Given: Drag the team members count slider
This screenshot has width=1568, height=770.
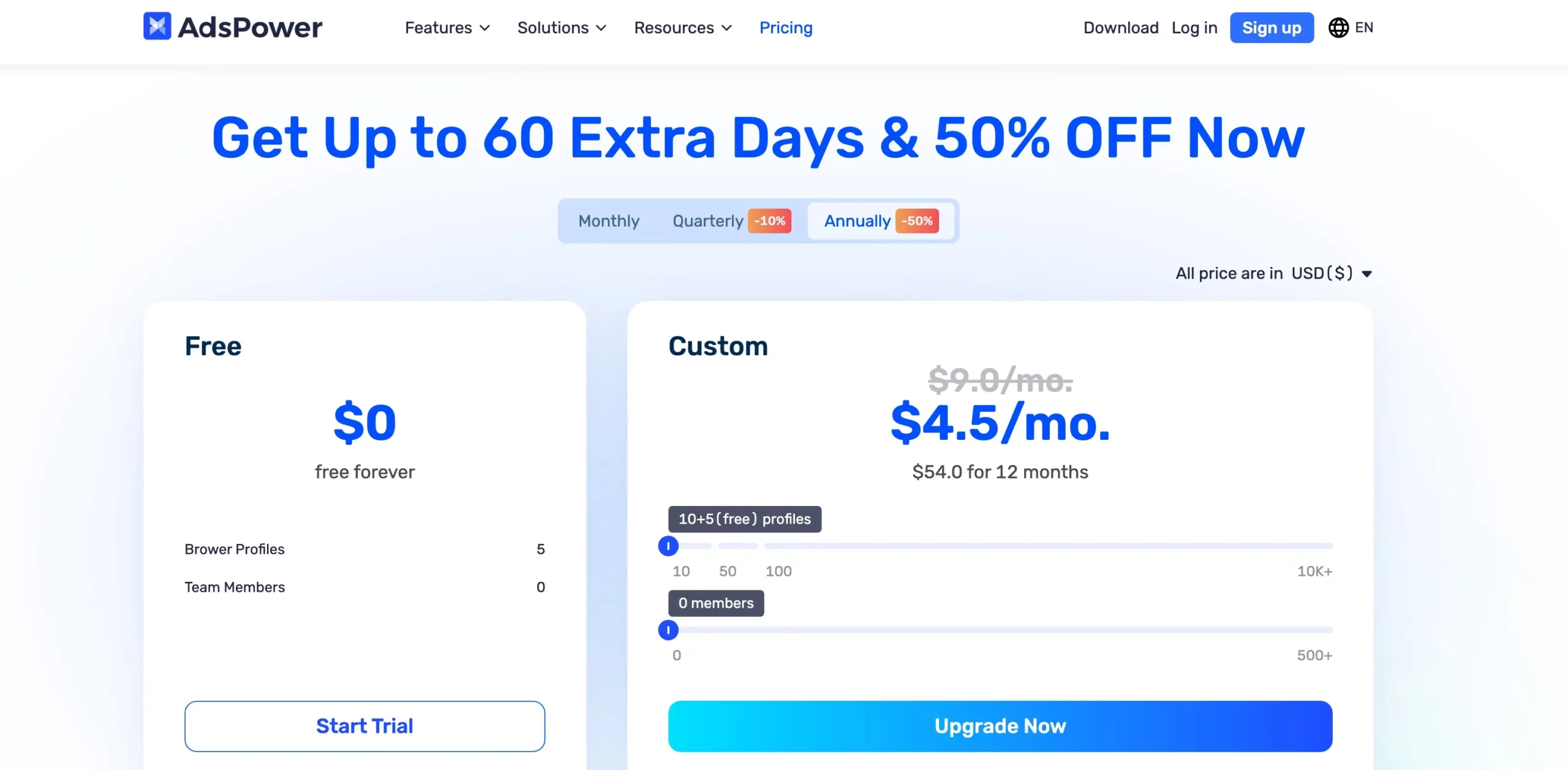Looking at the screenshot, I should tap(668, 629).
